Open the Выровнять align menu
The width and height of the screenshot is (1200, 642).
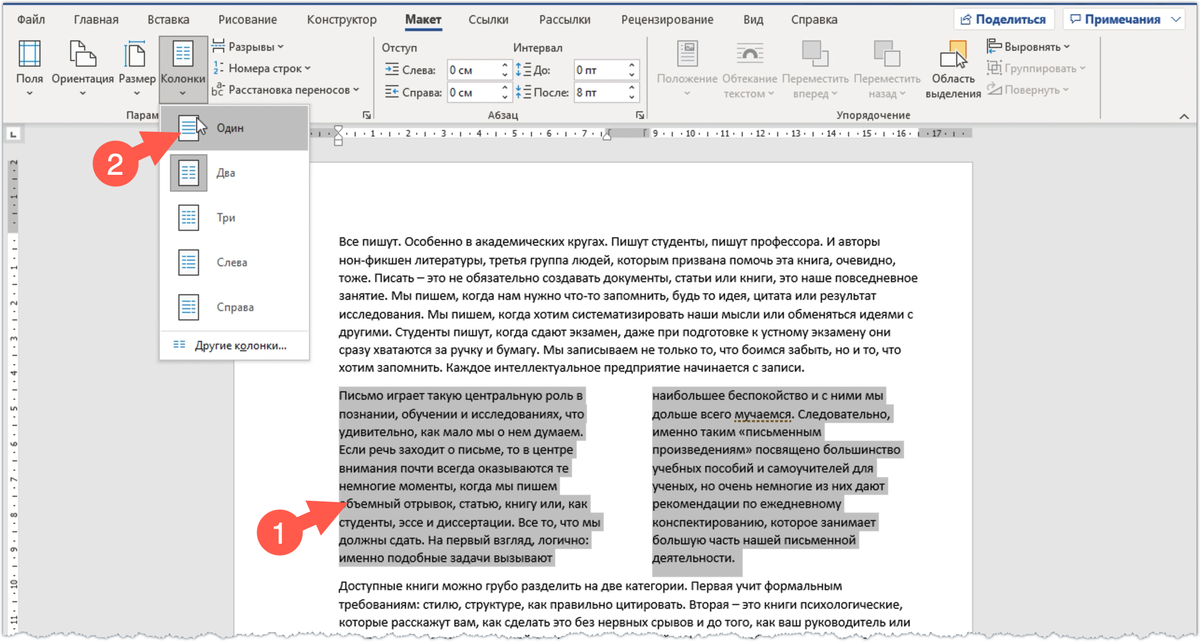[x=1028, y=47]
